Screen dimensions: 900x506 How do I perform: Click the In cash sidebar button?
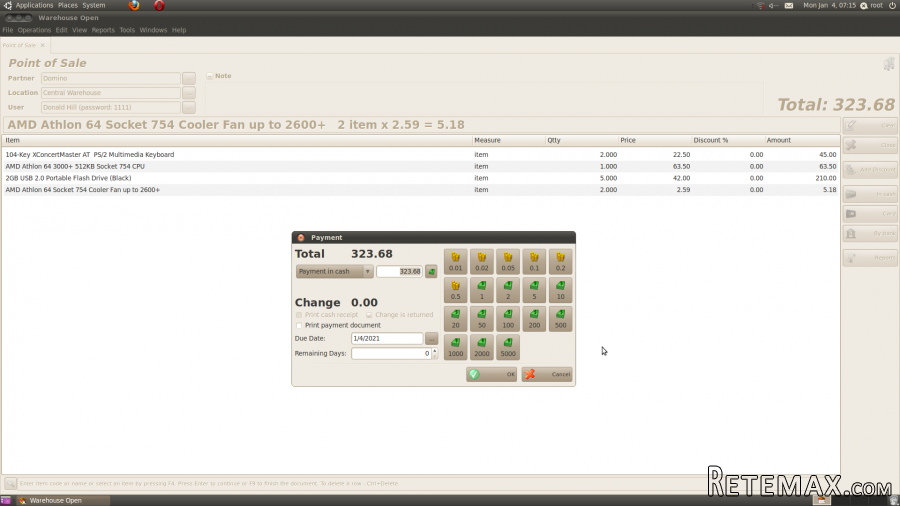870,194
